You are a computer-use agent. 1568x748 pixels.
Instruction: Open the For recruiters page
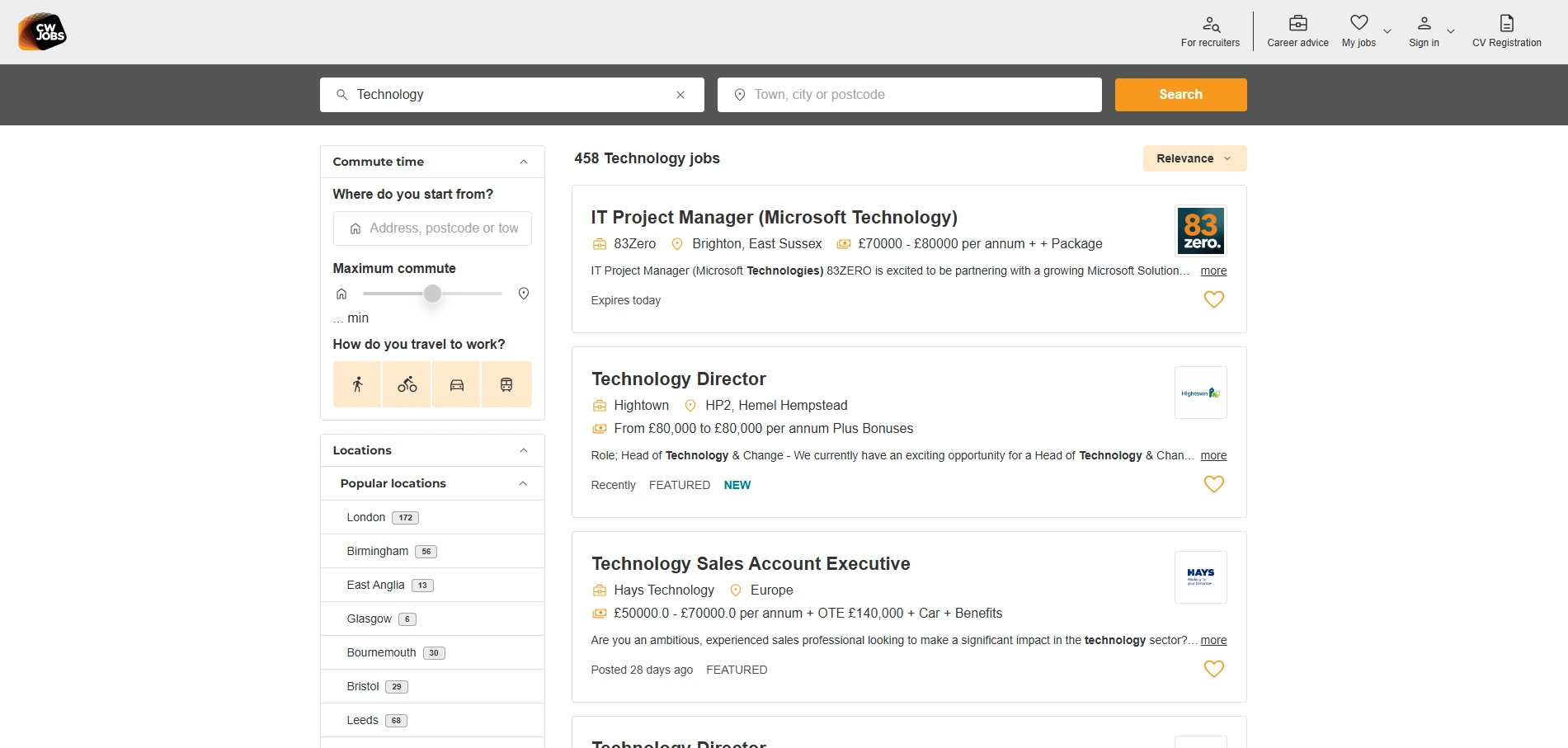1210,32
